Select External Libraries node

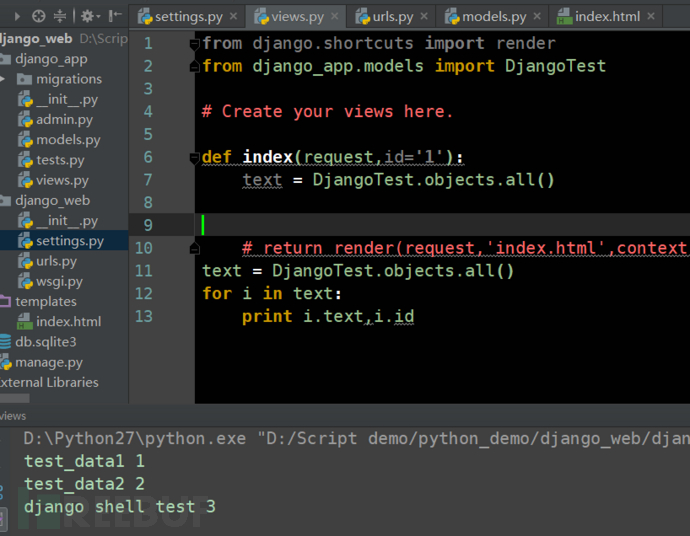pos(49,383)
